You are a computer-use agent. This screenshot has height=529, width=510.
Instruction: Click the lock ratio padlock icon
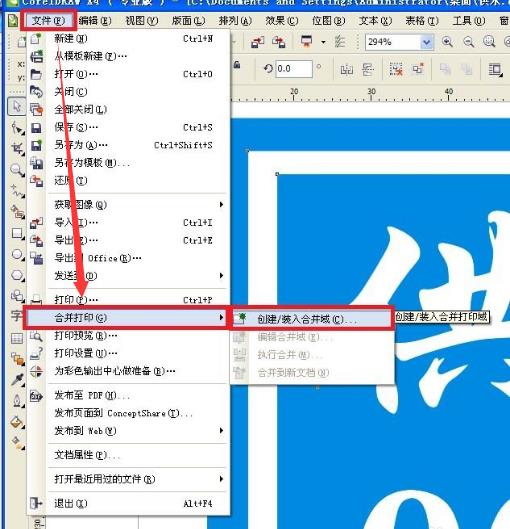[x=237, y=64]
